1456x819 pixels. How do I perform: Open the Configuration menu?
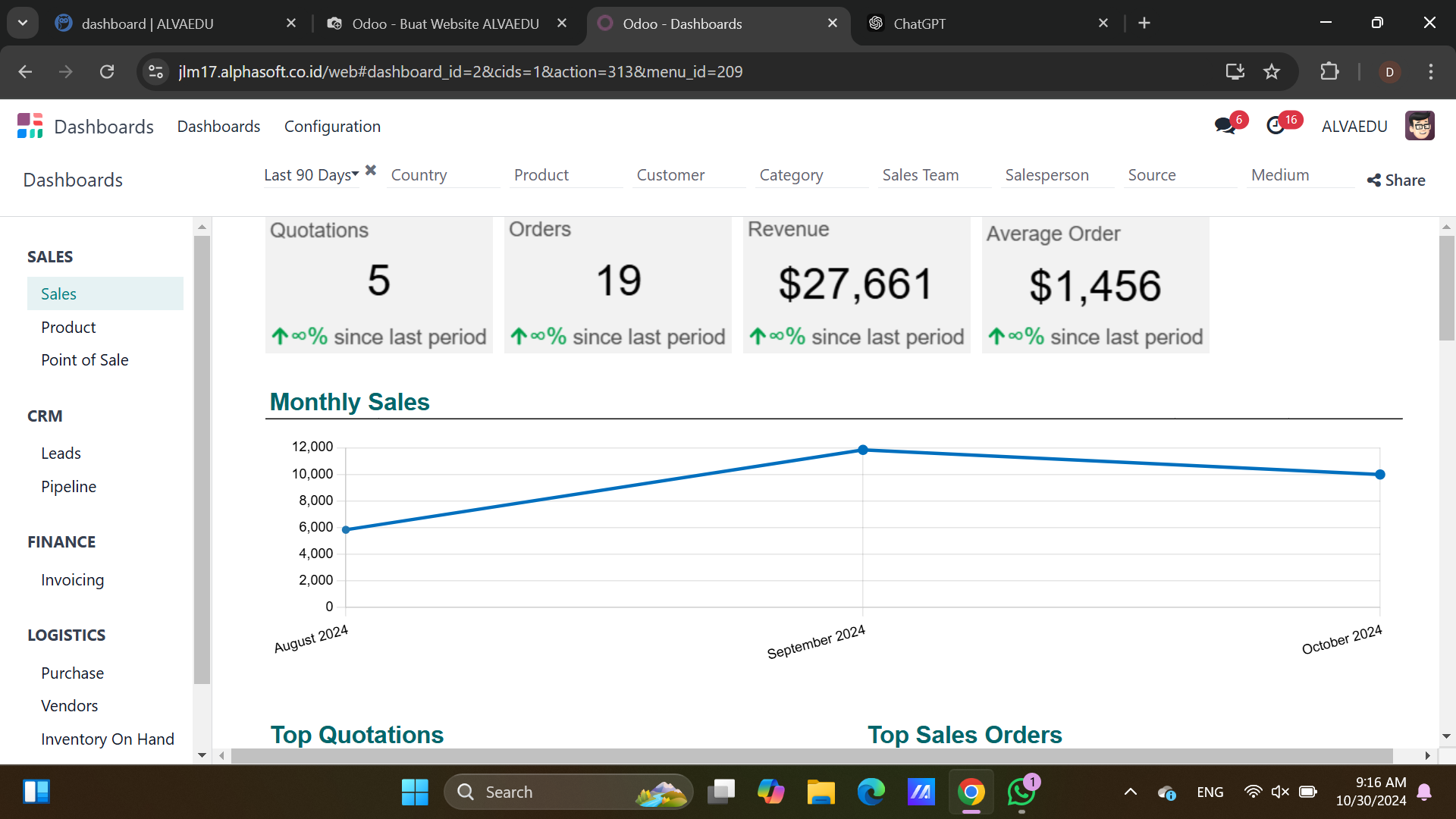tap(332, 127)
